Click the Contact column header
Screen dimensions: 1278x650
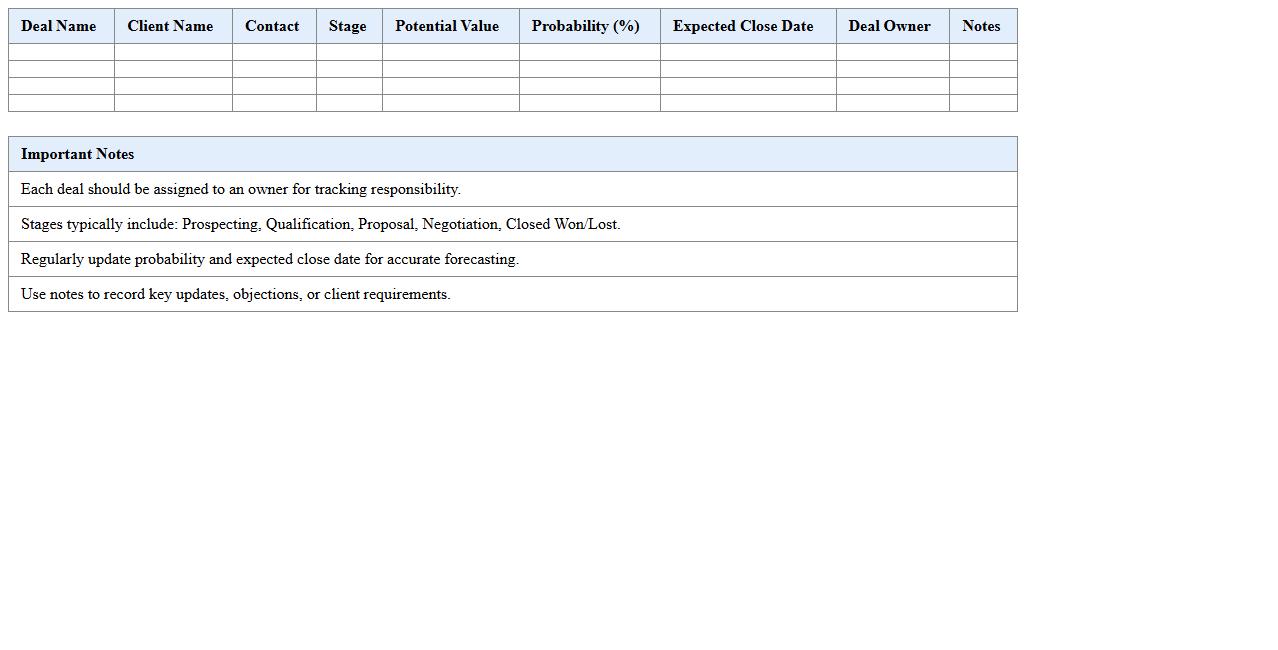point(272,26)
